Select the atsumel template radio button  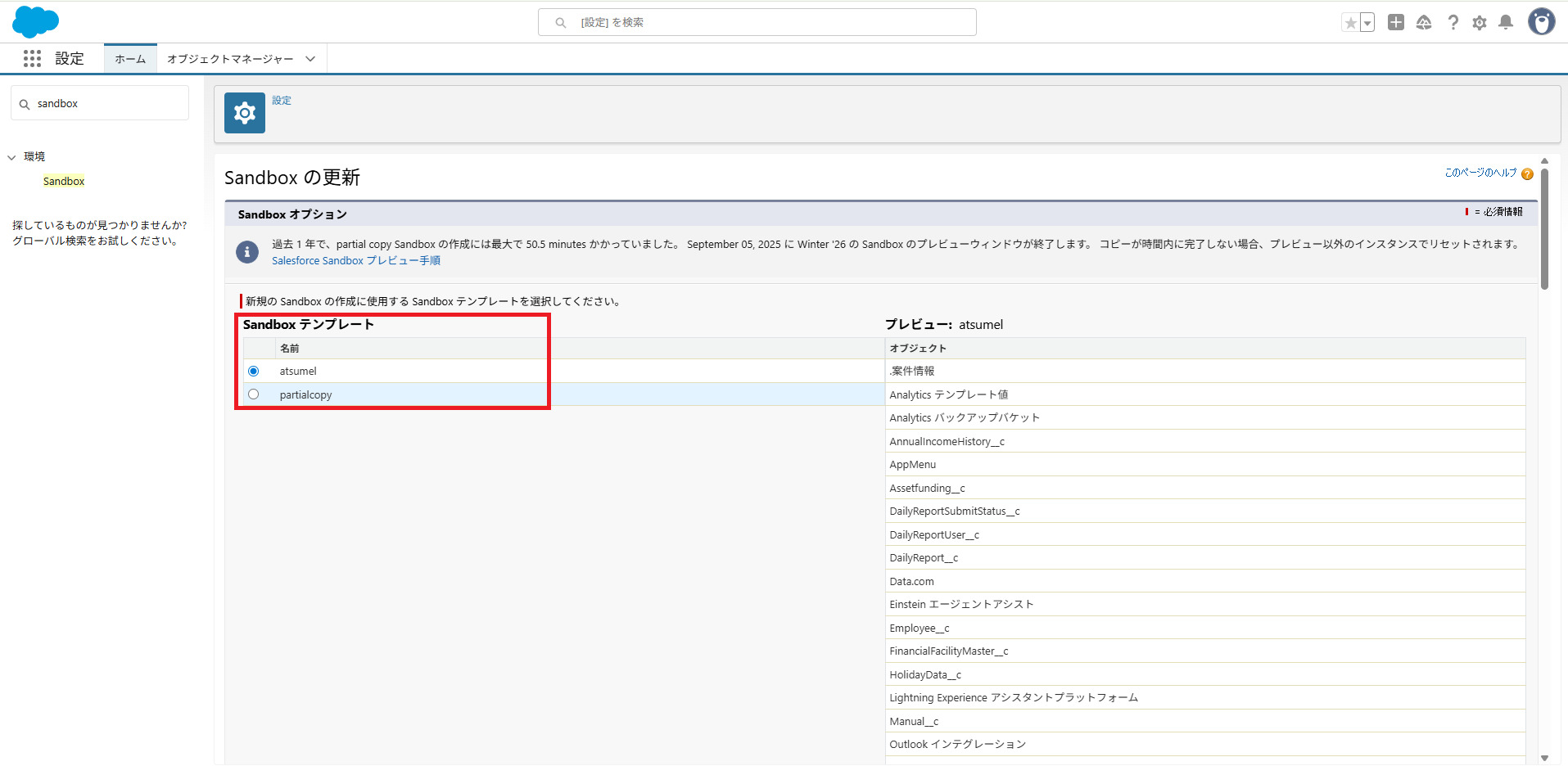tap(254, 372)
